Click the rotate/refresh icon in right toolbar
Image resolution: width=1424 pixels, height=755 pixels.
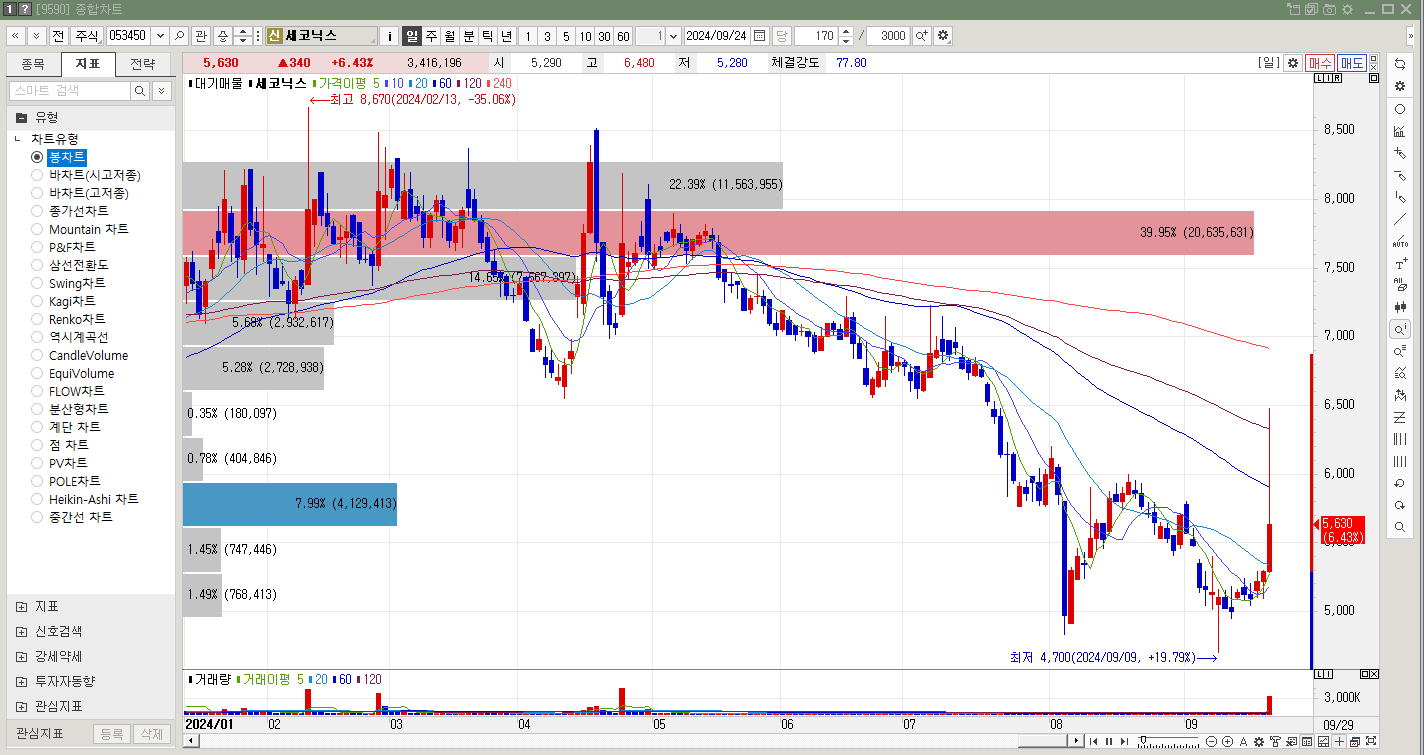(1400, 64)
